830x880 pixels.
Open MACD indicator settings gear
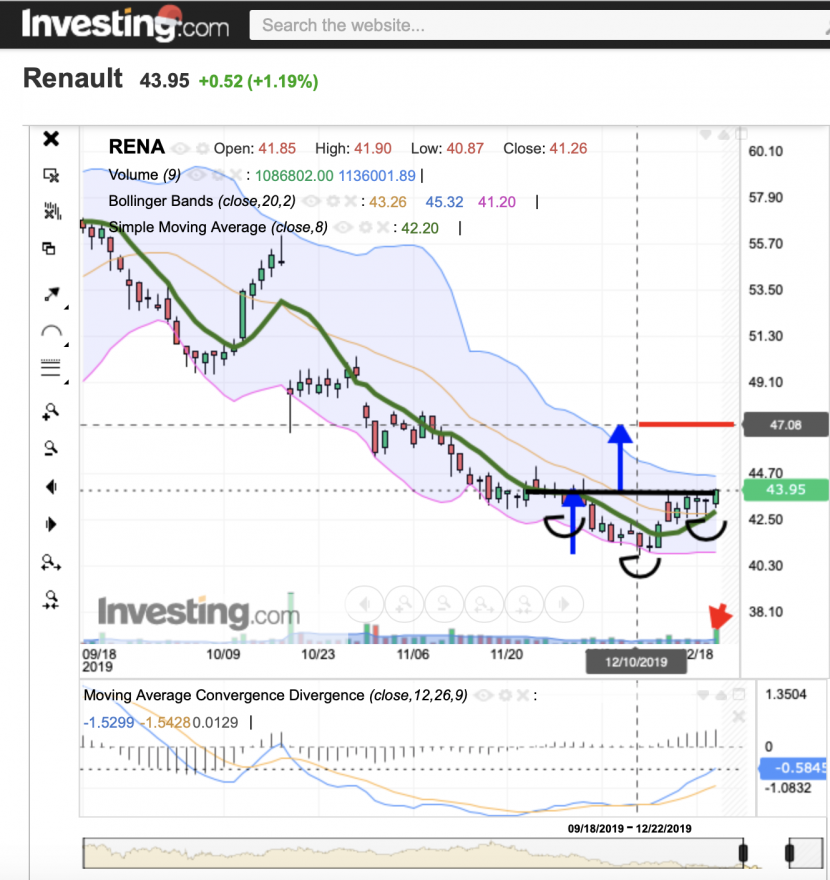click(x=505, y=695)
